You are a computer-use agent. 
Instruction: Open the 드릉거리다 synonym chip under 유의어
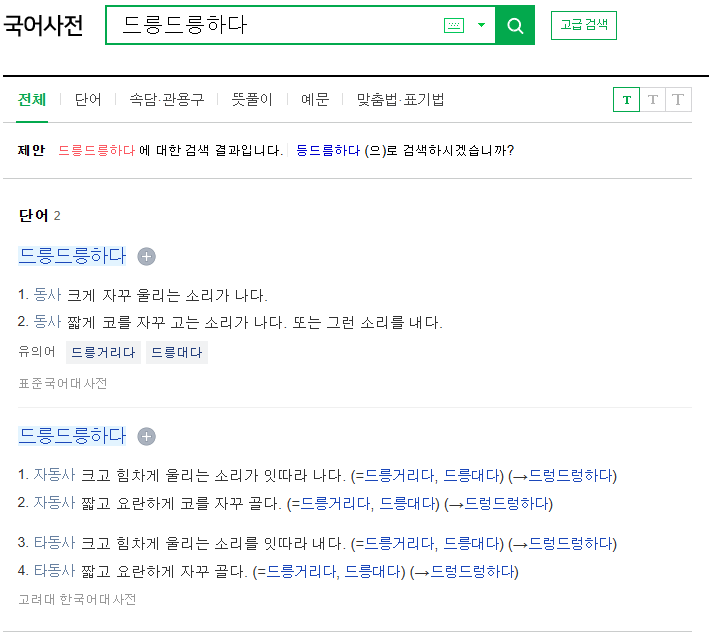point(103,352)
